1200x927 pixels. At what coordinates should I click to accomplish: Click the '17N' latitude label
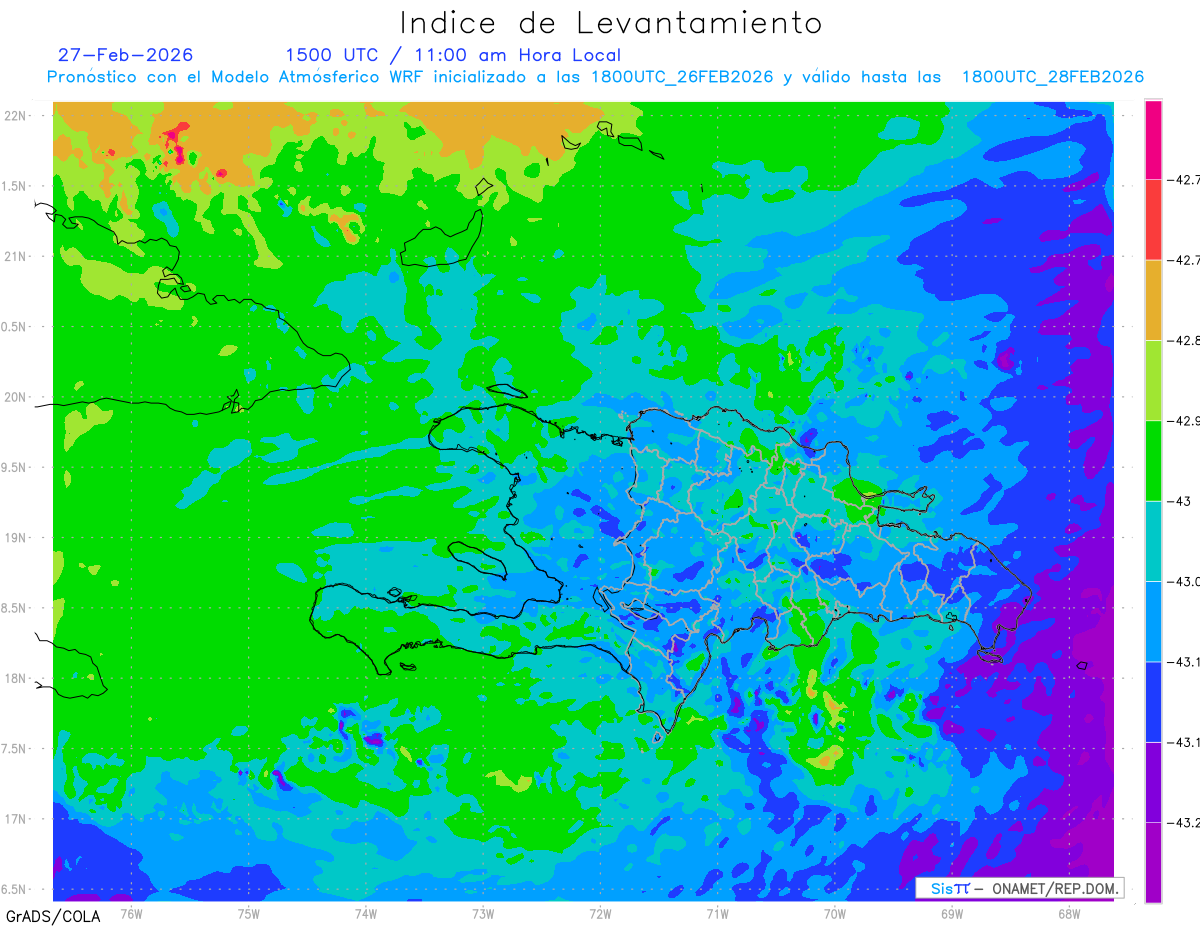[16, 819]
